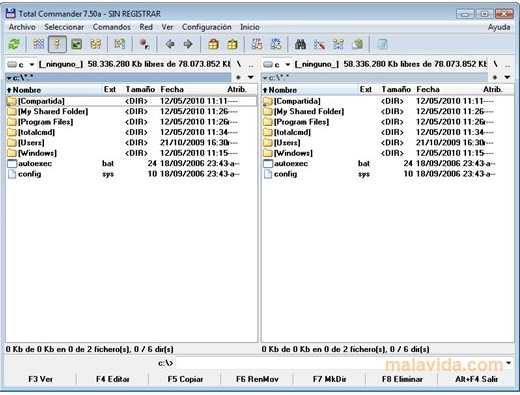This screenshot has height=395, width=520.
Task: Click the red star toolbar icon
Action: [x=144, y=44]
